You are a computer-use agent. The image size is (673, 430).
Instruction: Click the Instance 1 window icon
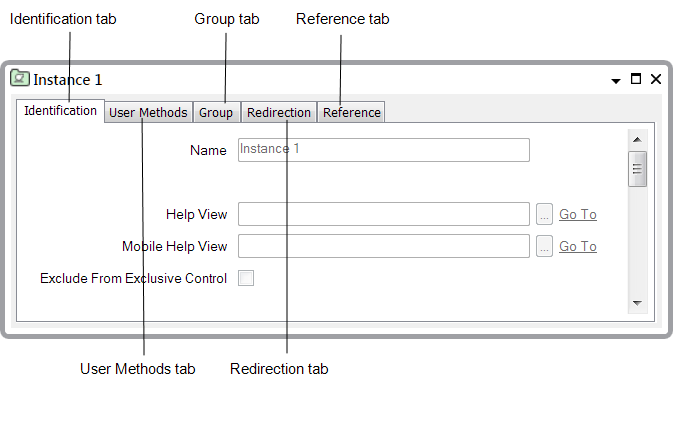pos(20,79)
